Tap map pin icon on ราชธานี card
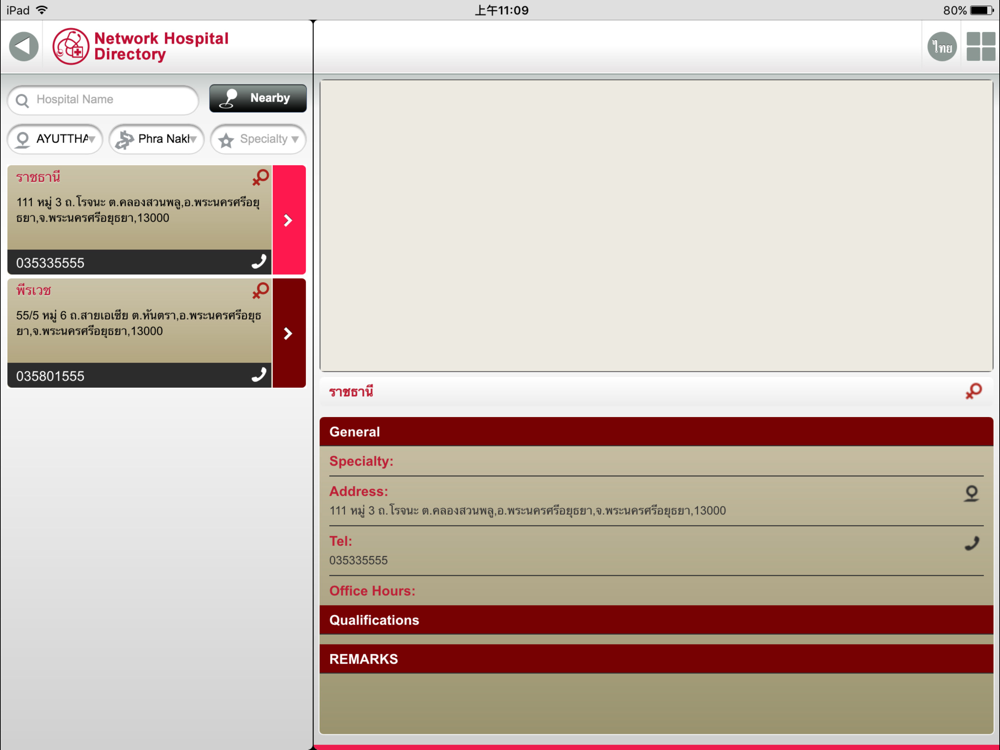 tap(260, 177)
